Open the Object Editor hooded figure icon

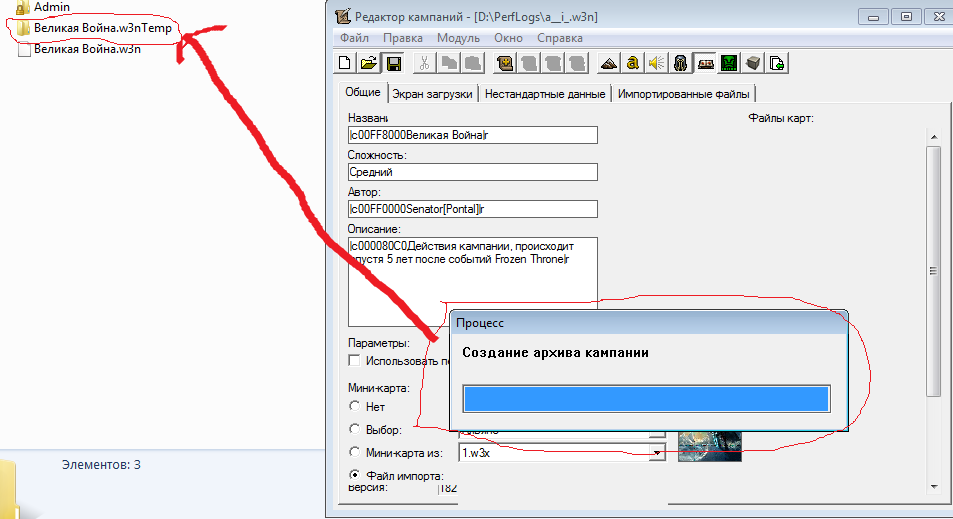tap(681, 63)
